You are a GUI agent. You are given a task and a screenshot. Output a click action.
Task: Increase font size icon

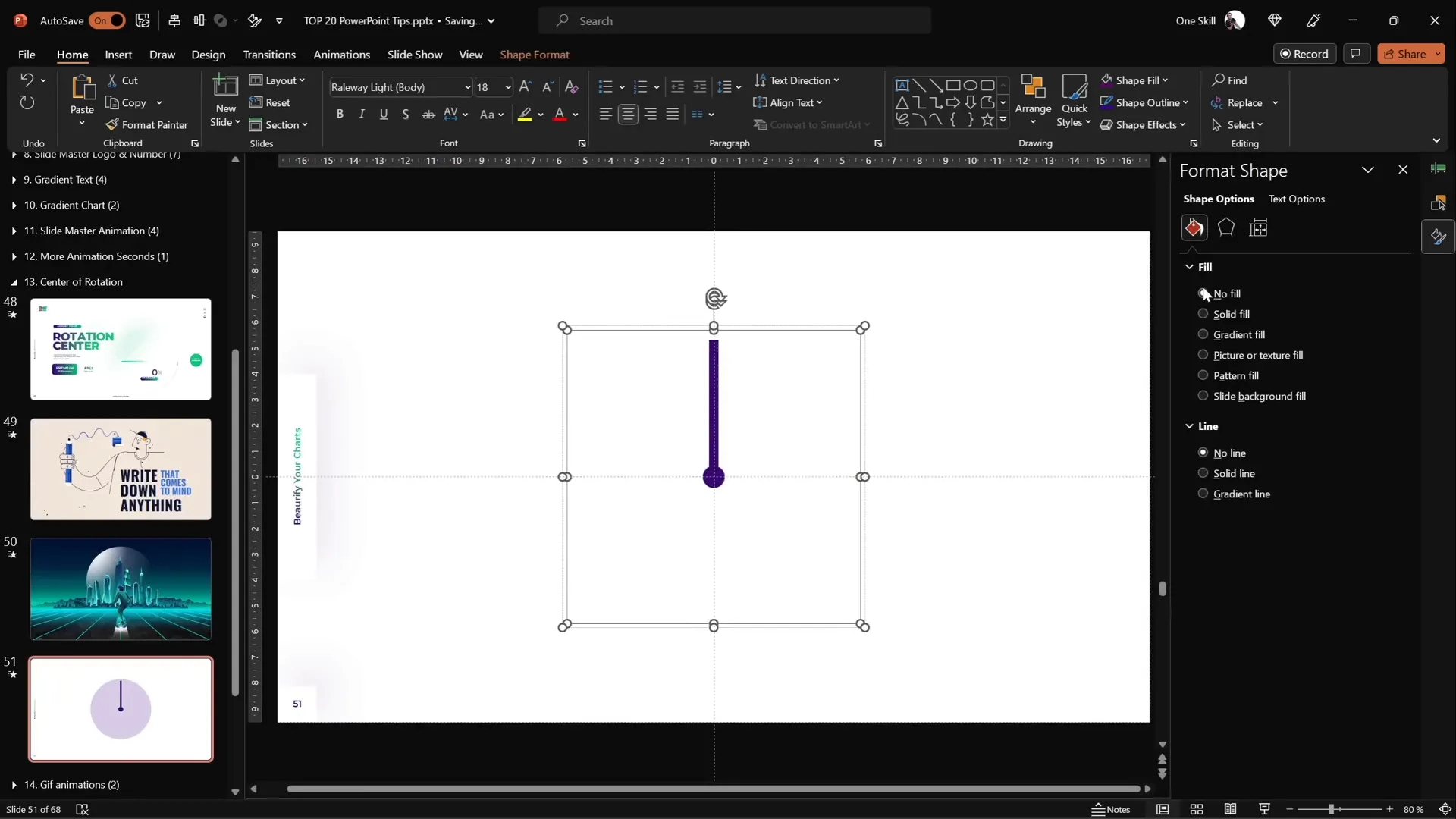coord(526,87)
